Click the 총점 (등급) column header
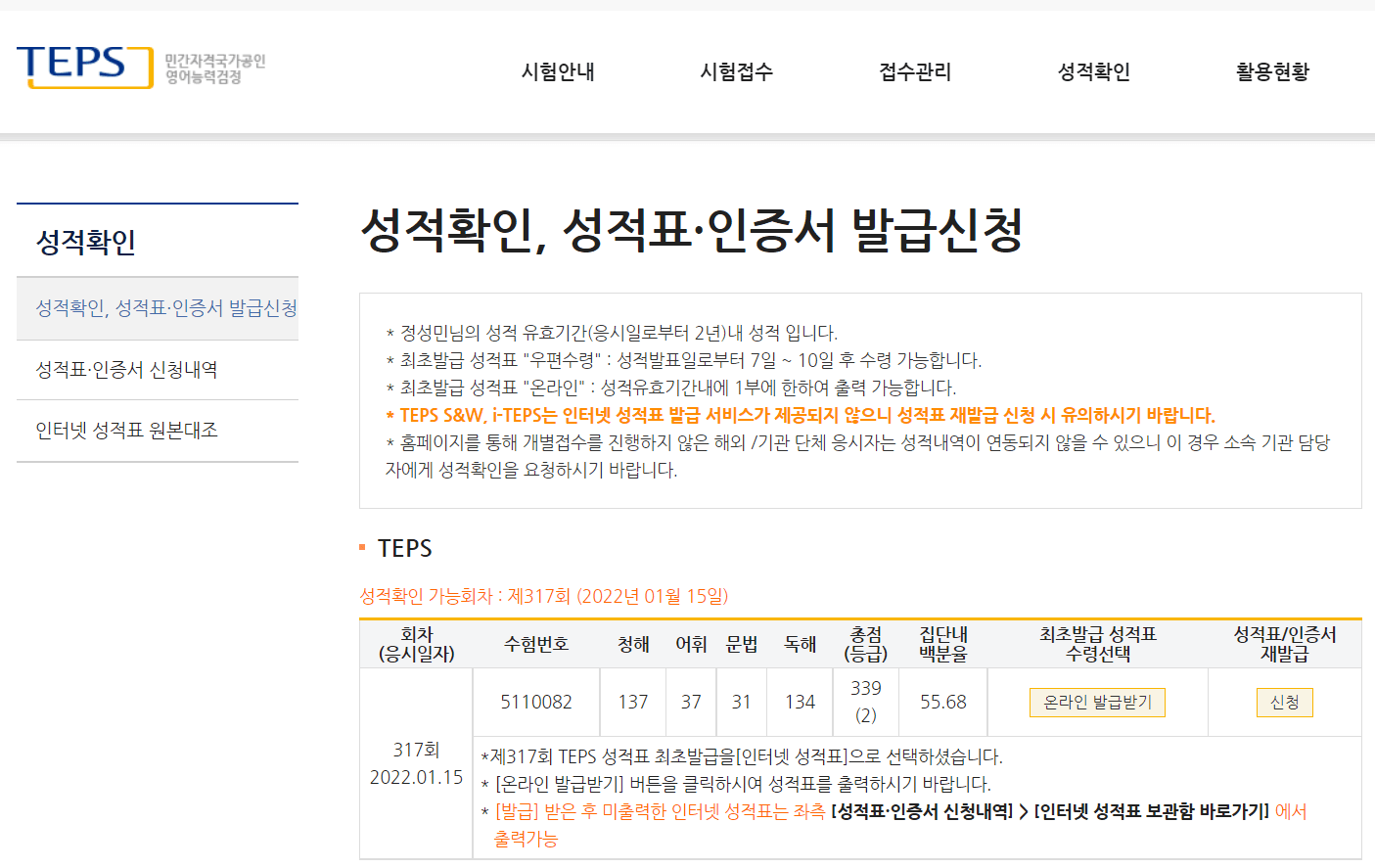This screenshot has height=868, width=1375. click(x=866, y=644)
